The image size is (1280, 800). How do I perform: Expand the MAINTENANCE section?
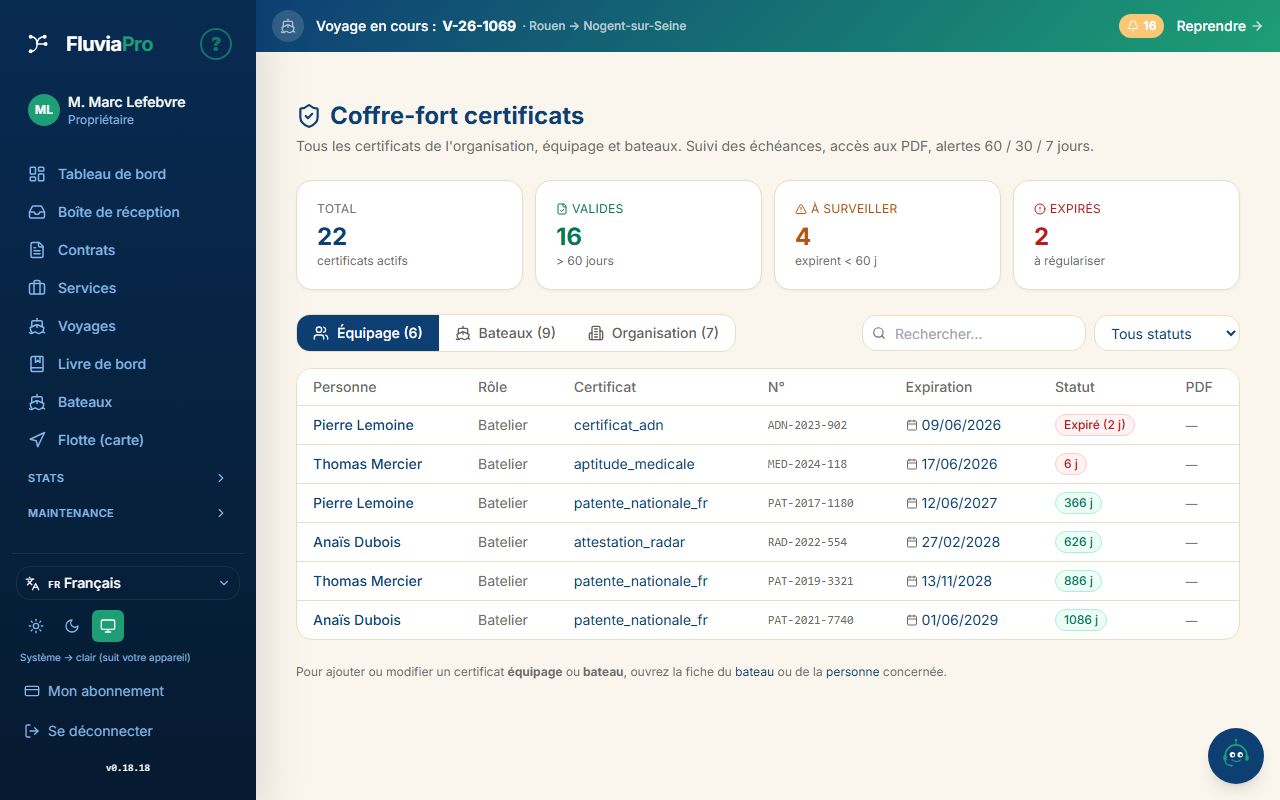[x=128, y=513]
